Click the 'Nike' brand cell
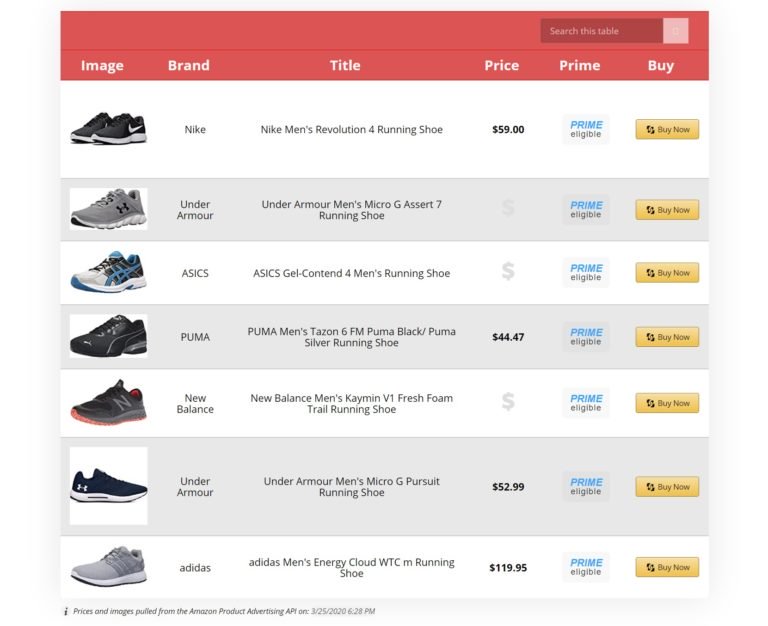Image resolution: width=768 pixels, height=626 pixels. coord(195,129)
